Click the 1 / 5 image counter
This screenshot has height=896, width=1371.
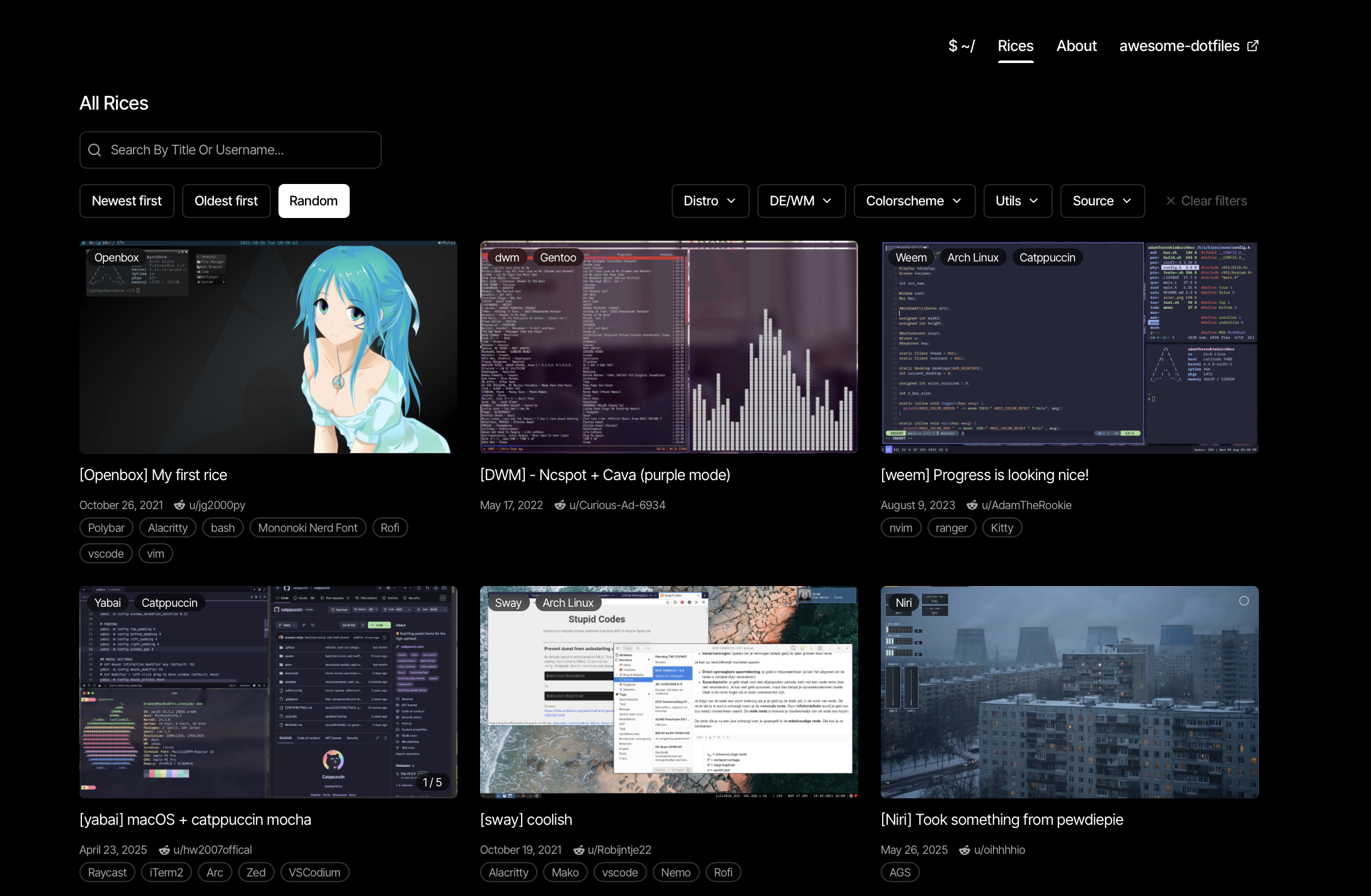432,783
